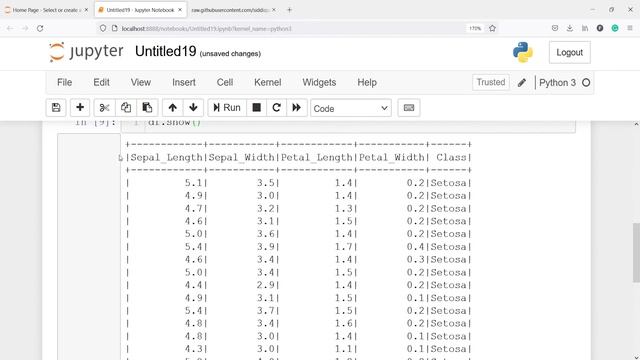Click the Jupyter logo
The width and height of the screenshot is (640, 360).
pos(86,52)
